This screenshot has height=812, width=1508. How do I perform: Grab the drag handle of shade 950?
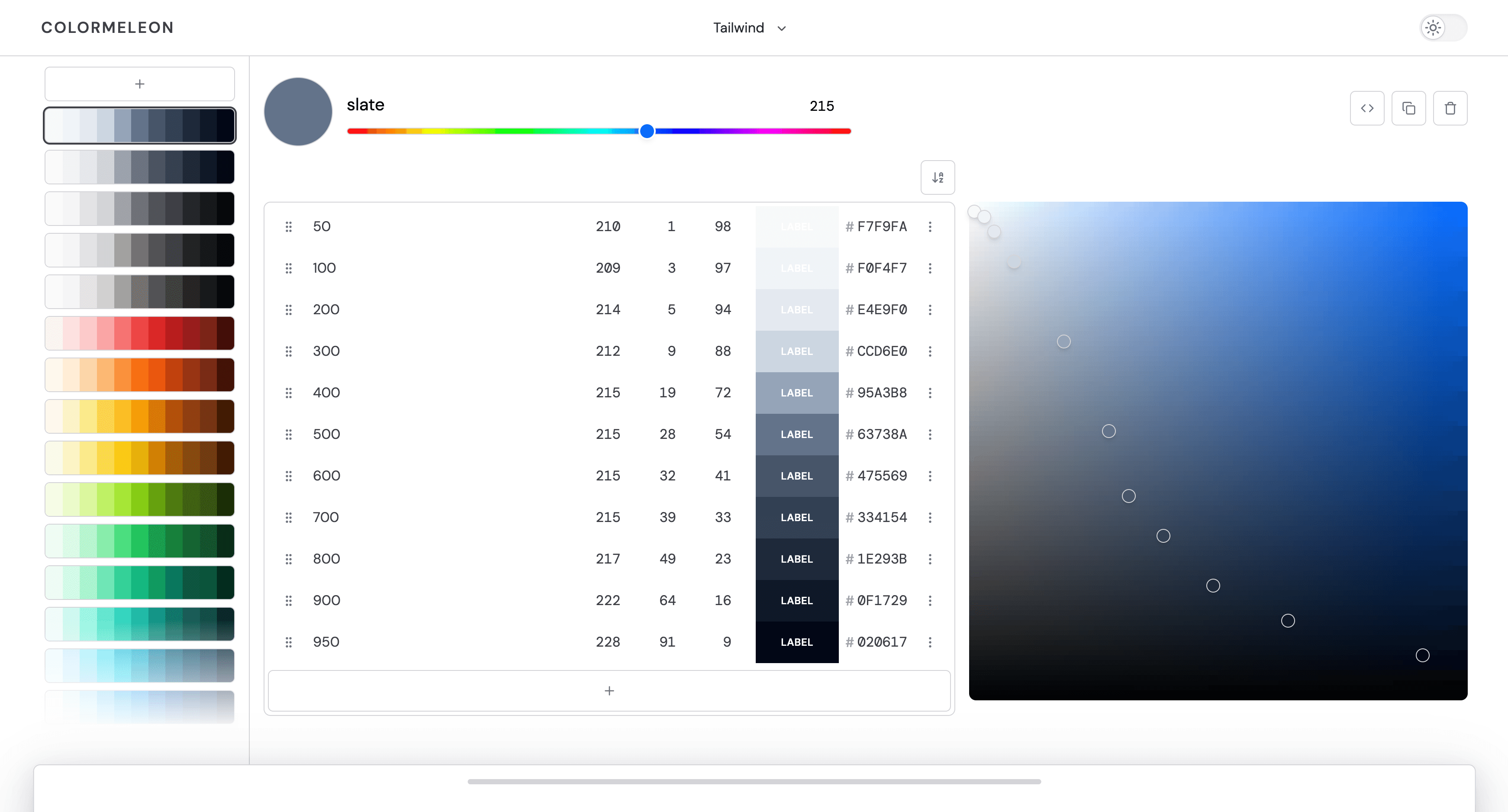click(x=289, y=642)
